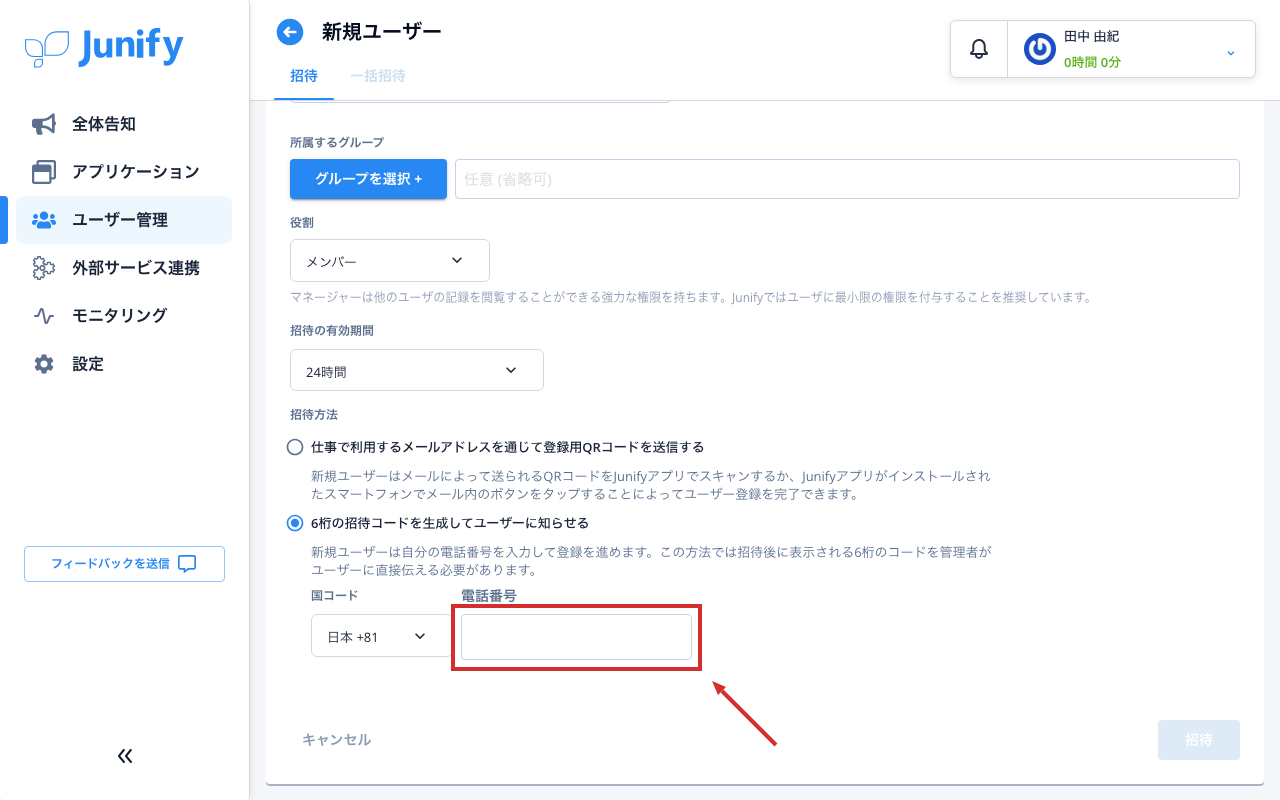Select QR code email invitation method

point(295,447)
